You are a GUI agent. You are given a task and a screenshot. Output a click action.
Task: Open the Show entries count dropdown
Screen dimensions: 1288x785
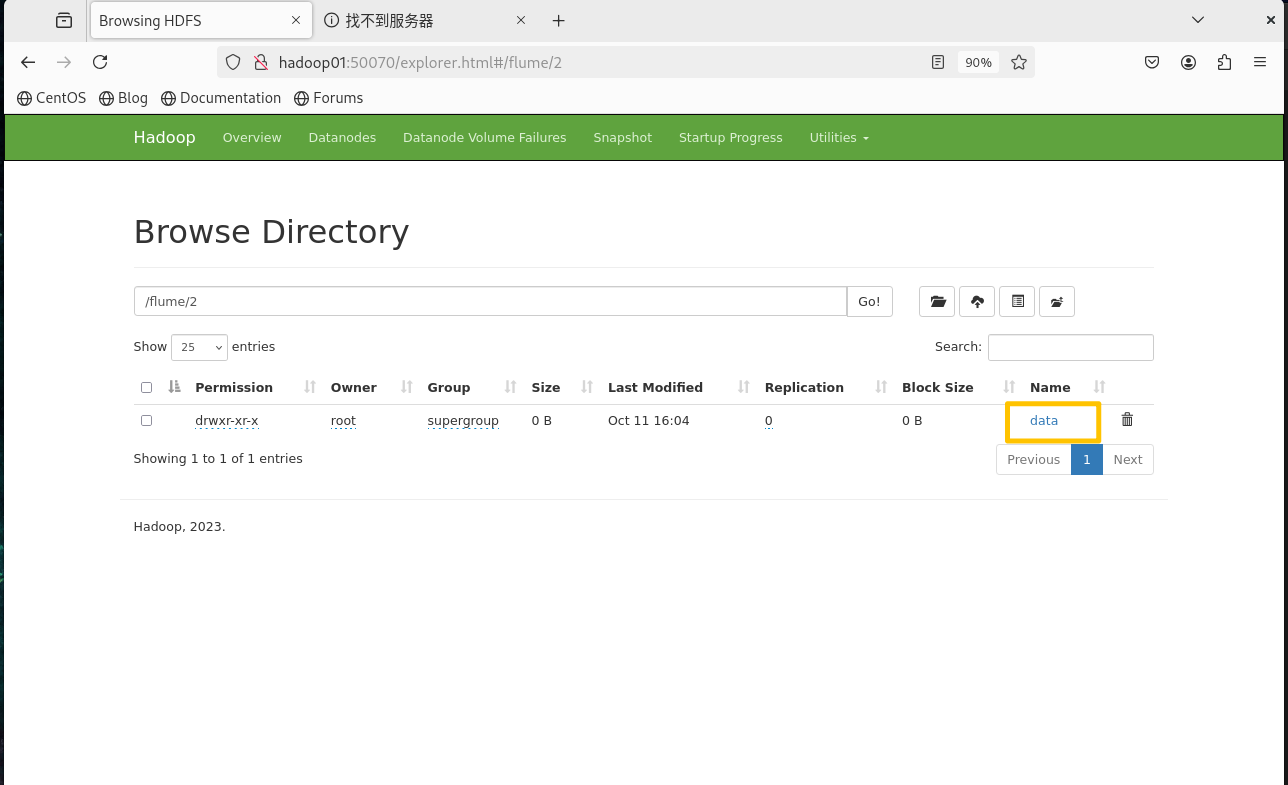199,347
